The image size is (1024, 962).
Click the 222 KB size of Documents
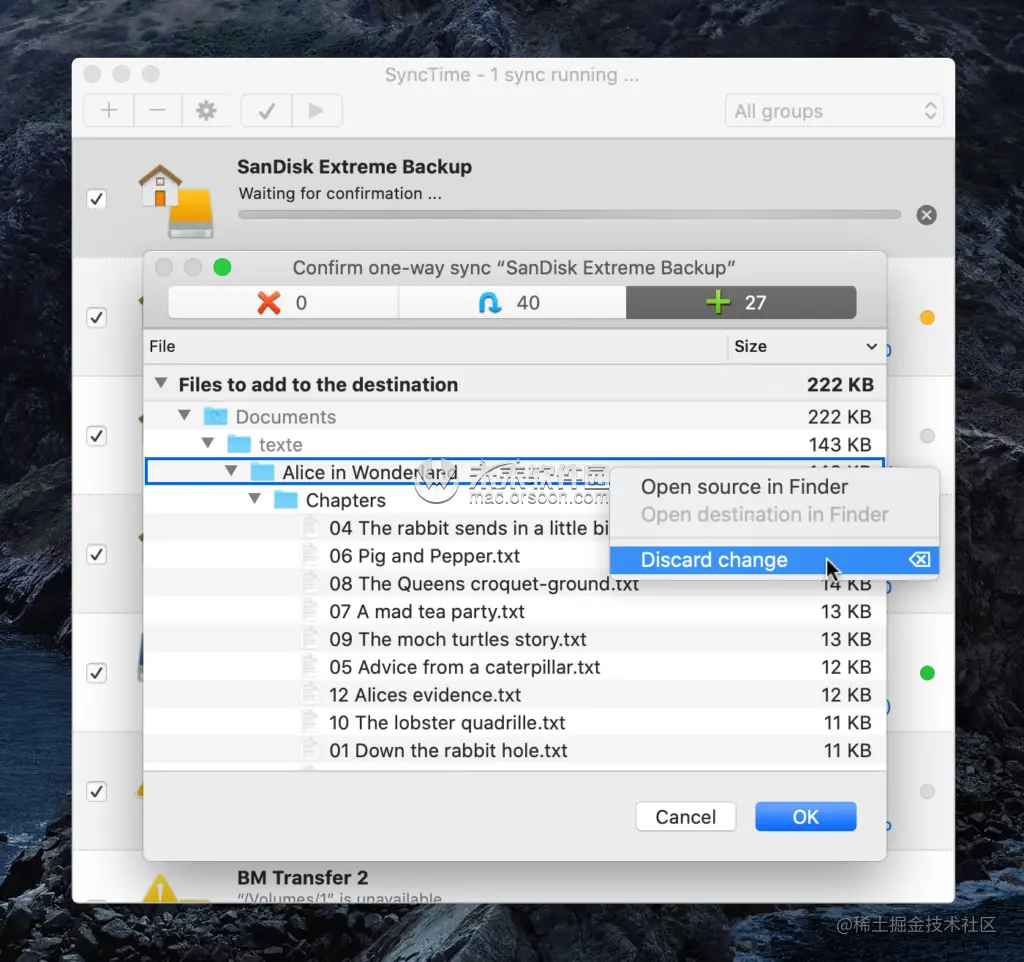click(x=839, y=417)
